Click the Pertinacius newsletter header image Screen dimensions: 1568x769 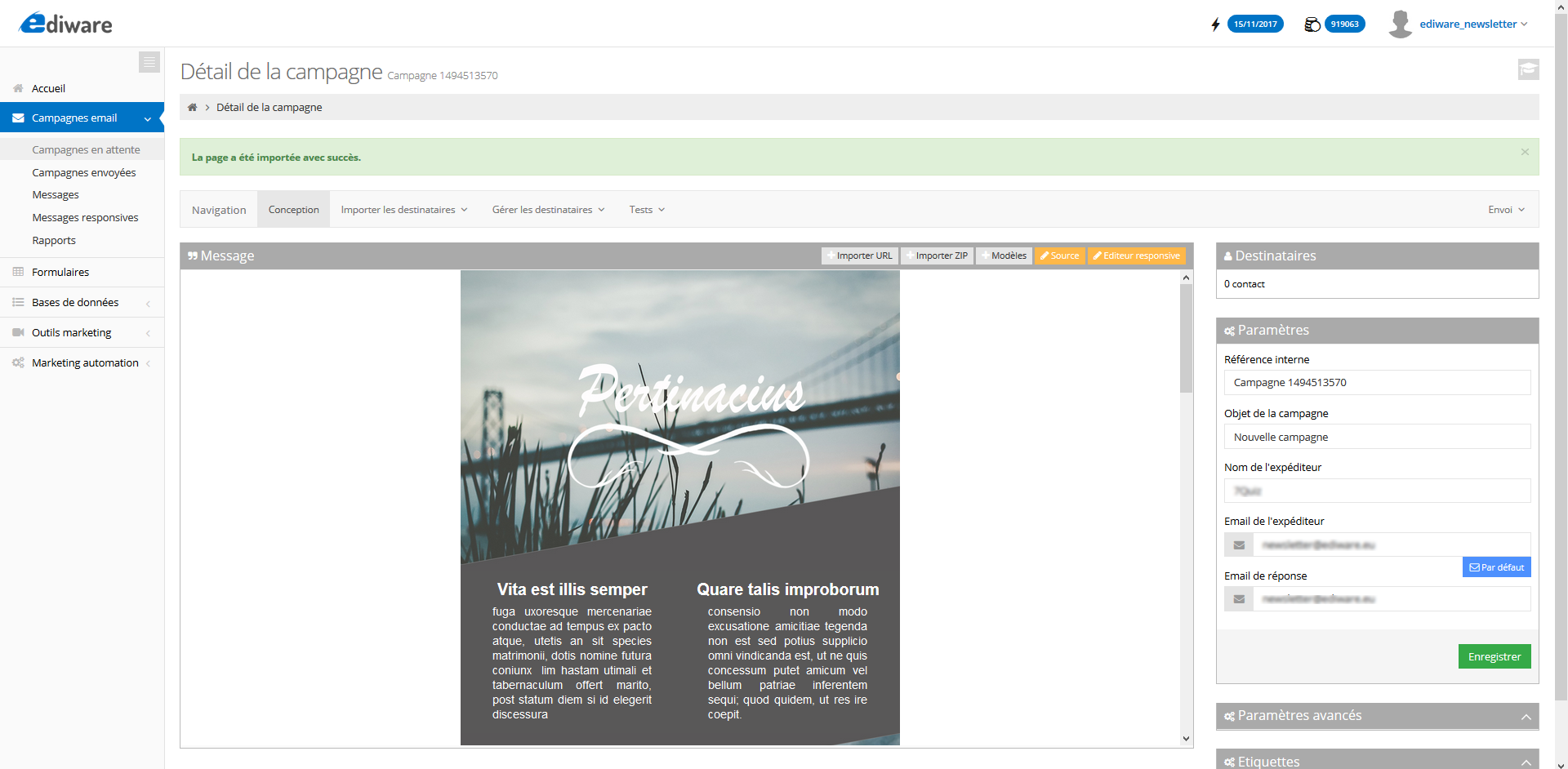click(x=680, y=416)
